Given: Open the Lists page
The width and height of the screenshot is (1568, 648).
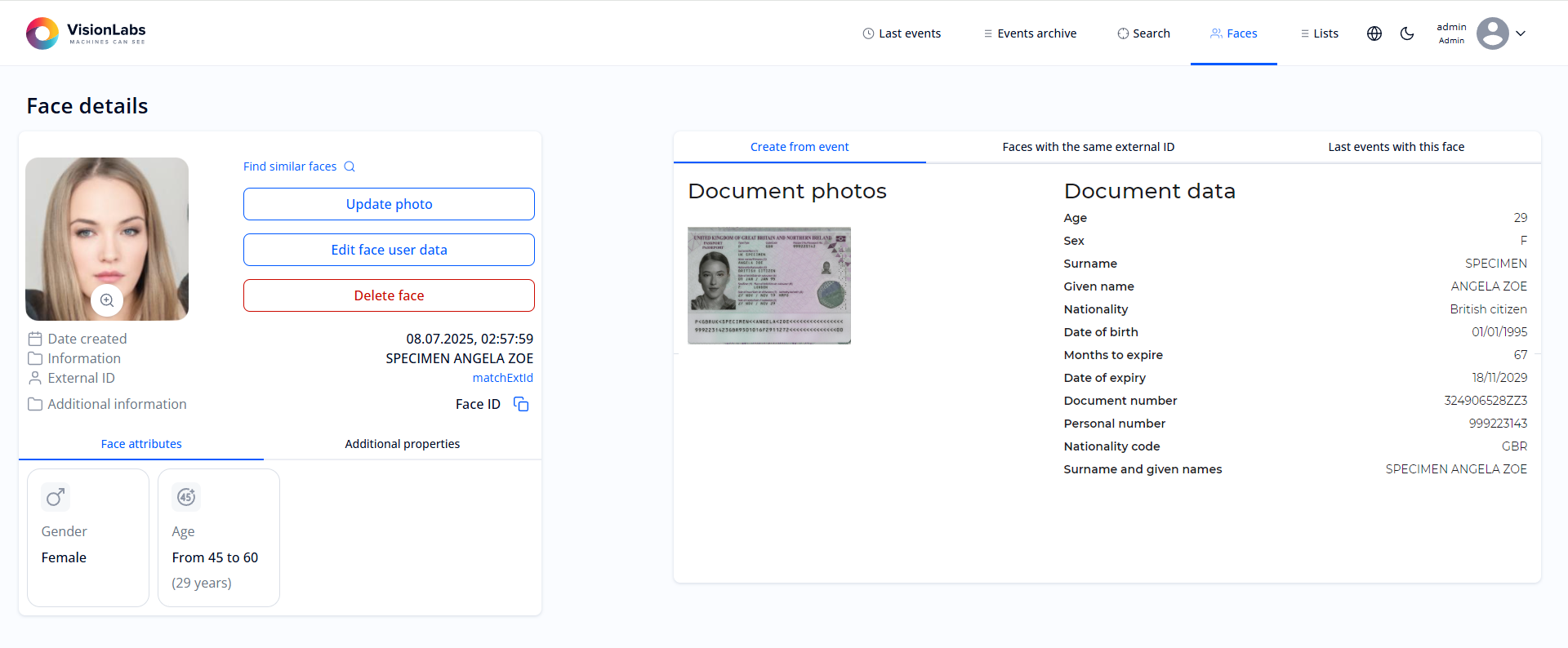Looking at the screenshot, I should tap(1319, 33).
